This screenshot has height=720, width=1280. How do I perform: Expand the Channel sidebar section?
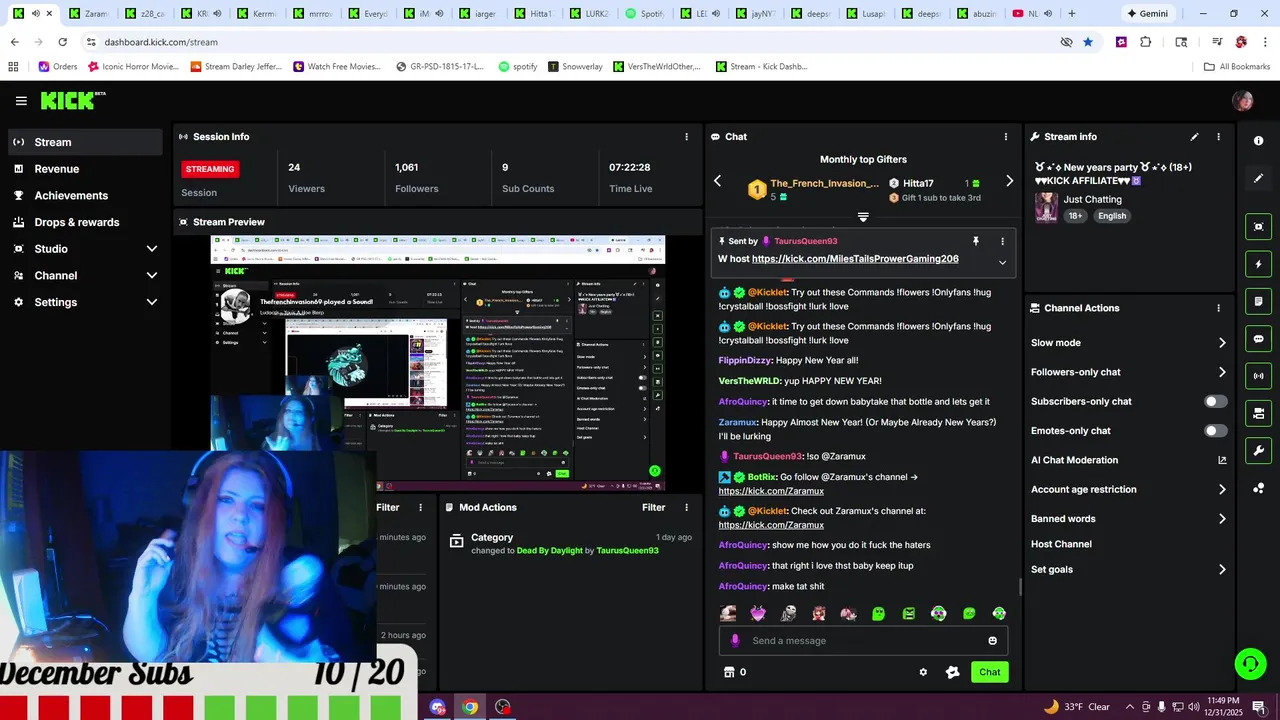(x=152, y=276)
